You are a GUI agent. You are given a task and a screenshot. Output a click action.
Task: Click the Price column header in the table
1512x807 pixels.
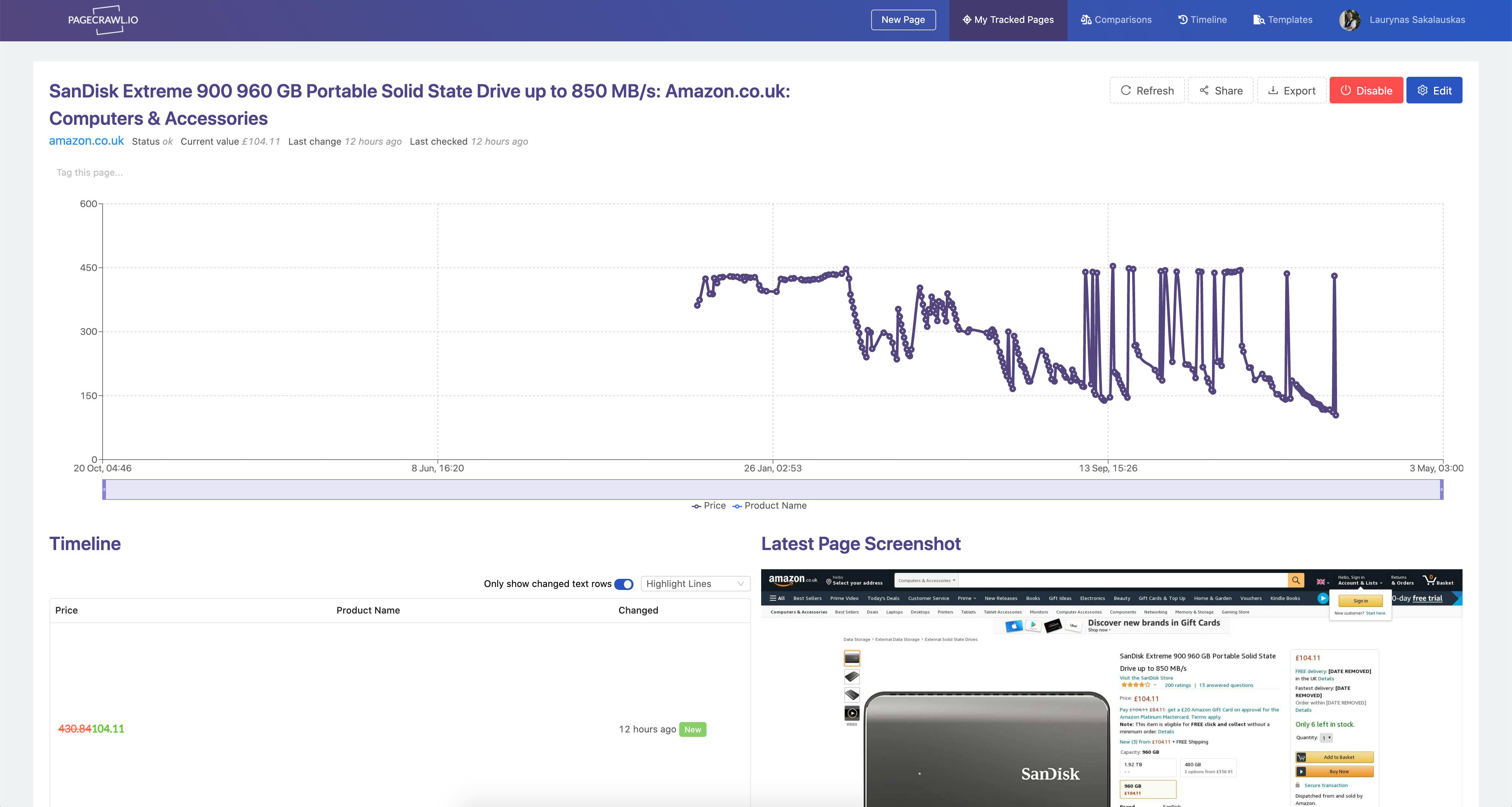coord(66,610)
